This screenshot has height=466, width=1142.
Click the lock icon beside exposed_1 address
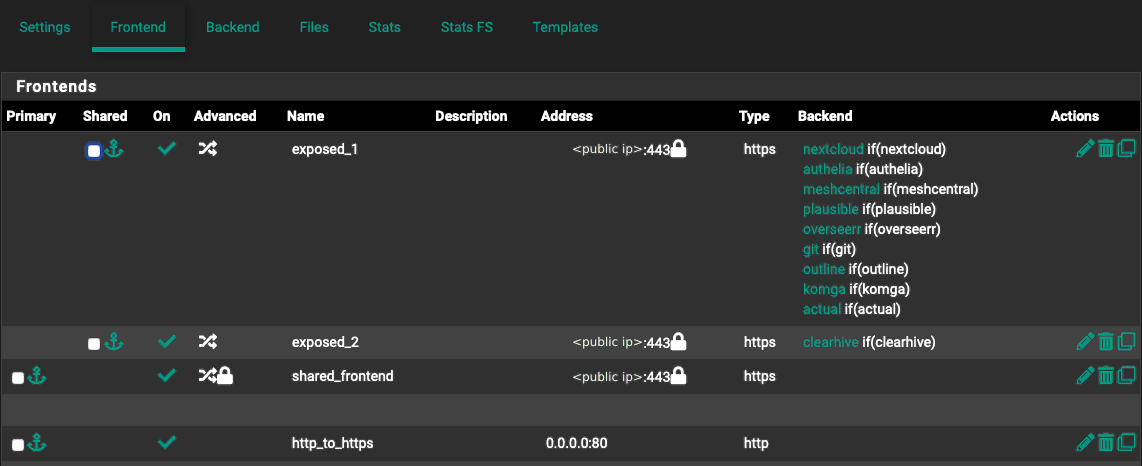click(678, 149)
